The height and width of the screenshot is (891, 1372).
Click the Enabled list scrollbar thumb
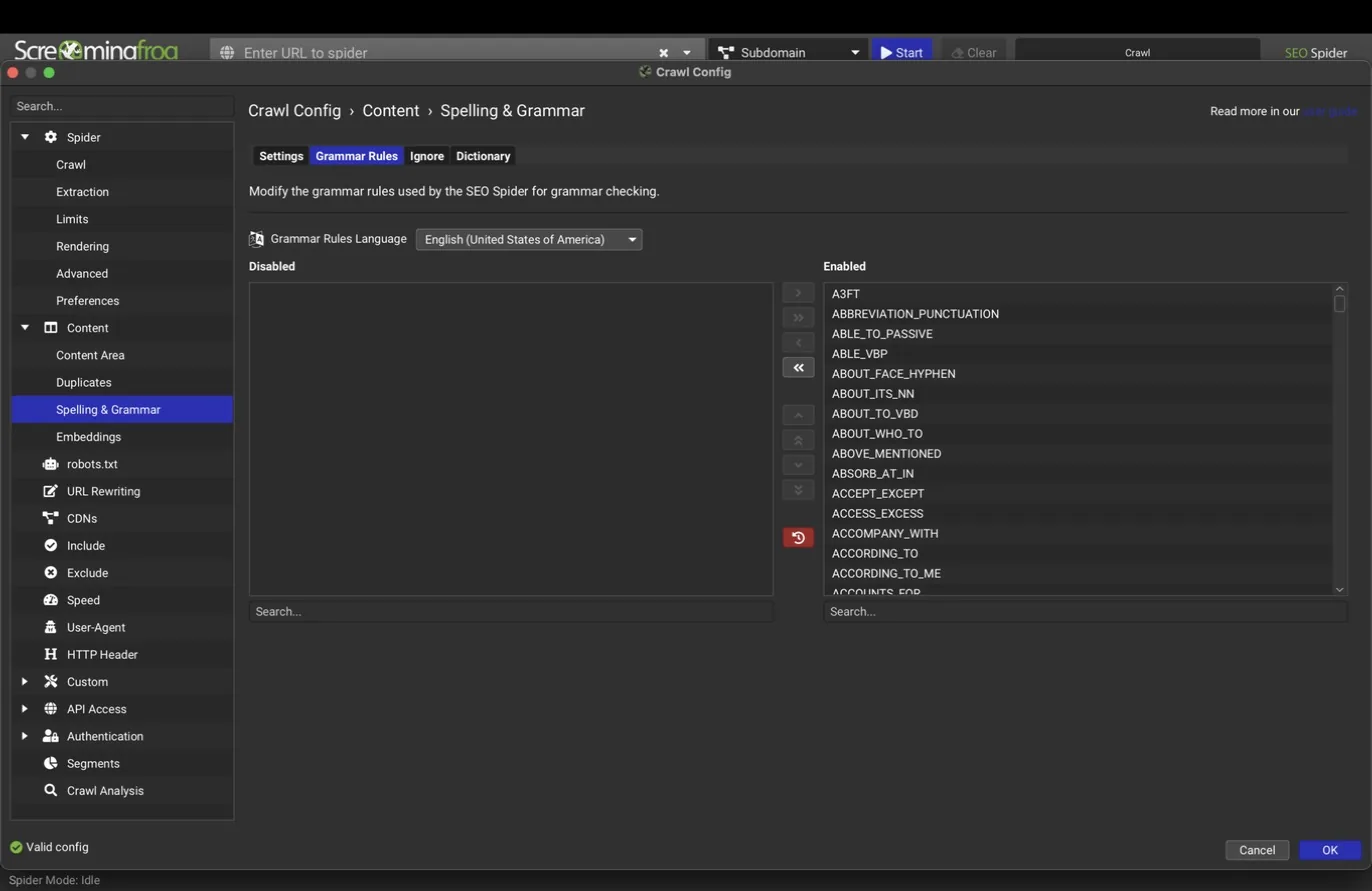click(1340, 304)
